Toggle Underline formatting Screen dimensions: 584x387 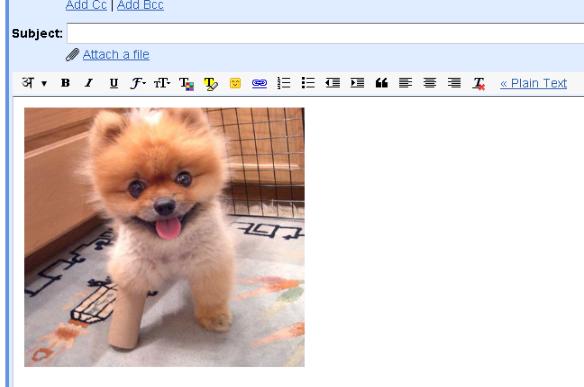pyautogui.click(x=114, y=83)
